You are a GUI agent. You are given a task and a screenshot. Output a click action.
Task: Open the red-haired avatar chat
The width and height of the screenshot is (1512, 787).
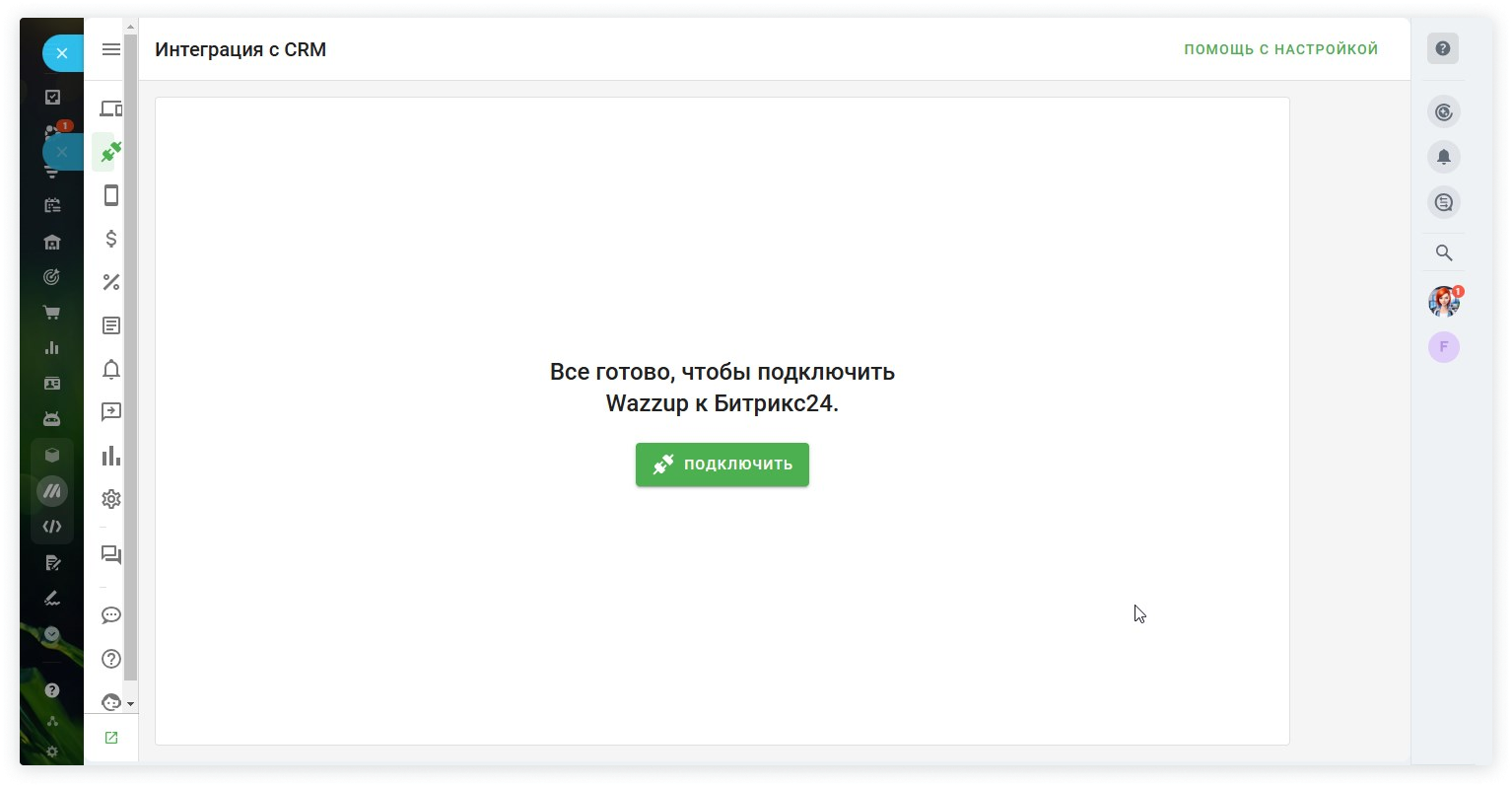point(1444,301)
